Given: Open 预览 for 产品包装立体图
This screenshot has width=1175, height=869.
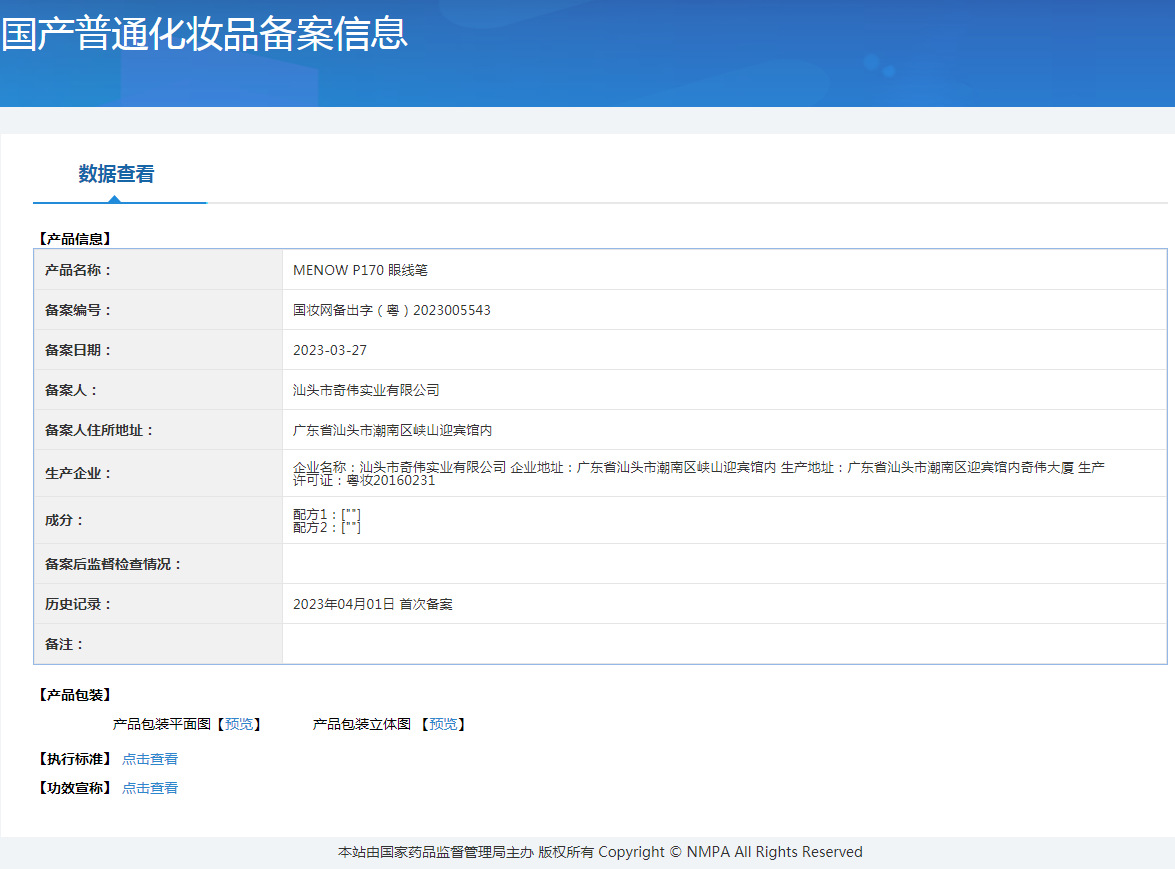Looking at the screenshot, I should click(x=443, y=724).
